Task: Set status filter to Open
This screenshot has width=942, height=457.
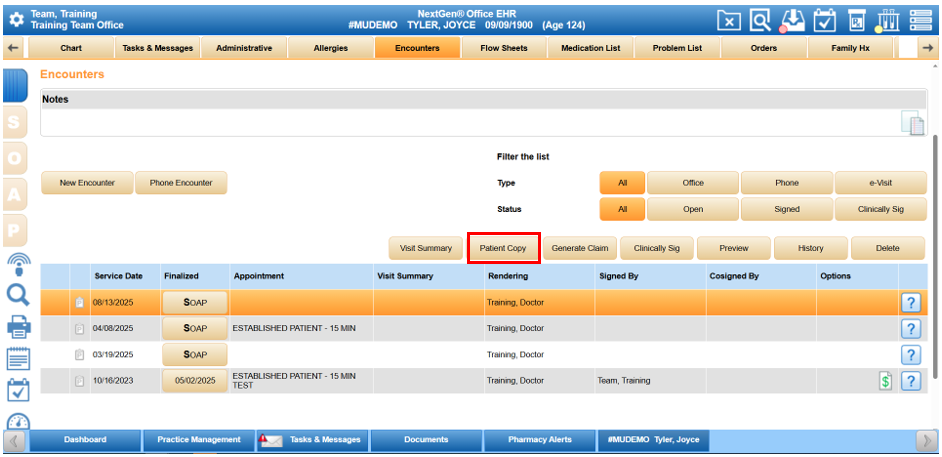Action: pos(693,210)
